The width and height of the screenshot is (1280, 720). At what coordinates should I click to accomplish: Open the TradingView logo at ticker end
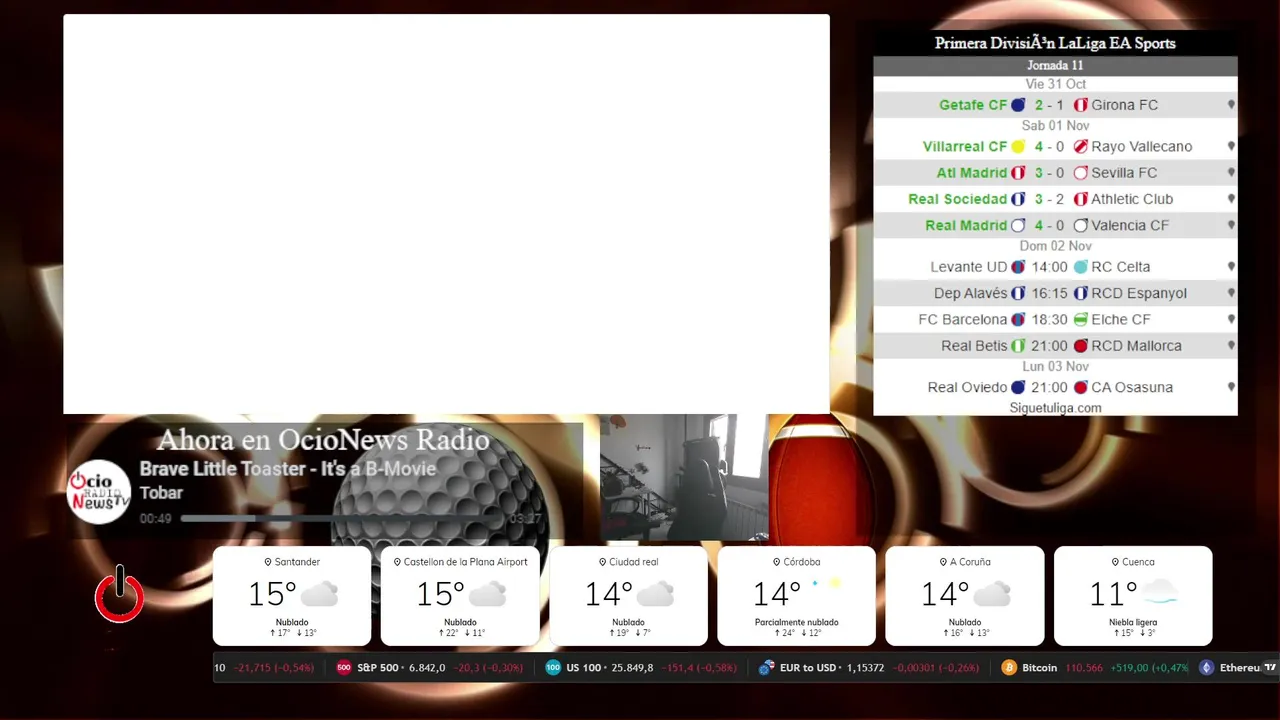tap(1270, 668)
